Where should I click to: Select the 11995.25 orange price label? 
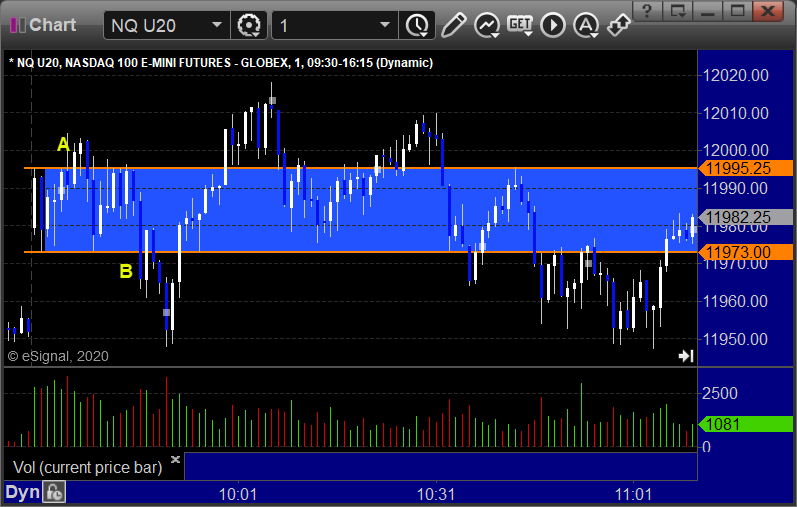[746, 168]
